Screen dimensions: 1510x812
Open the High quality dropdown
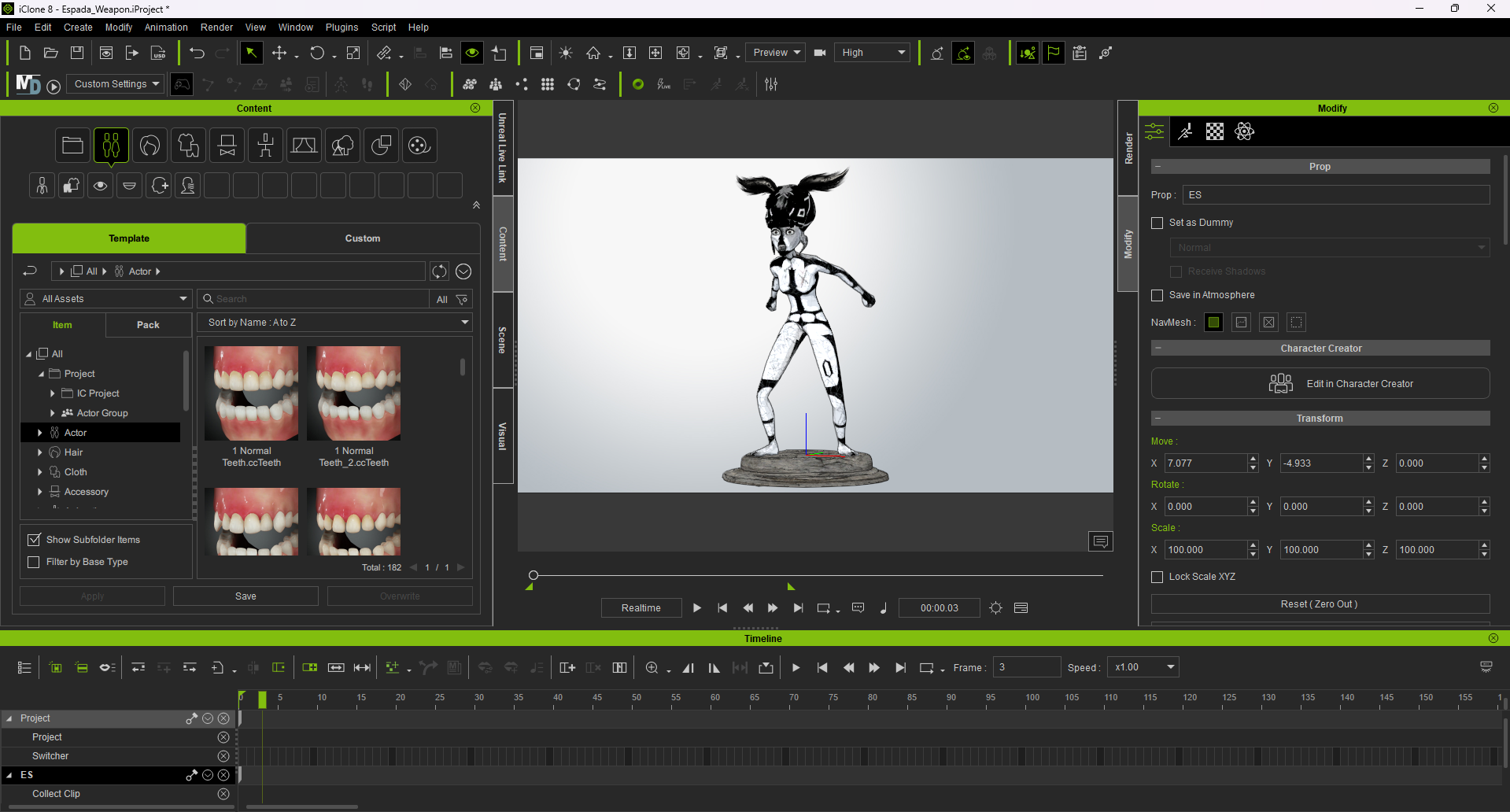click(872, 53)
